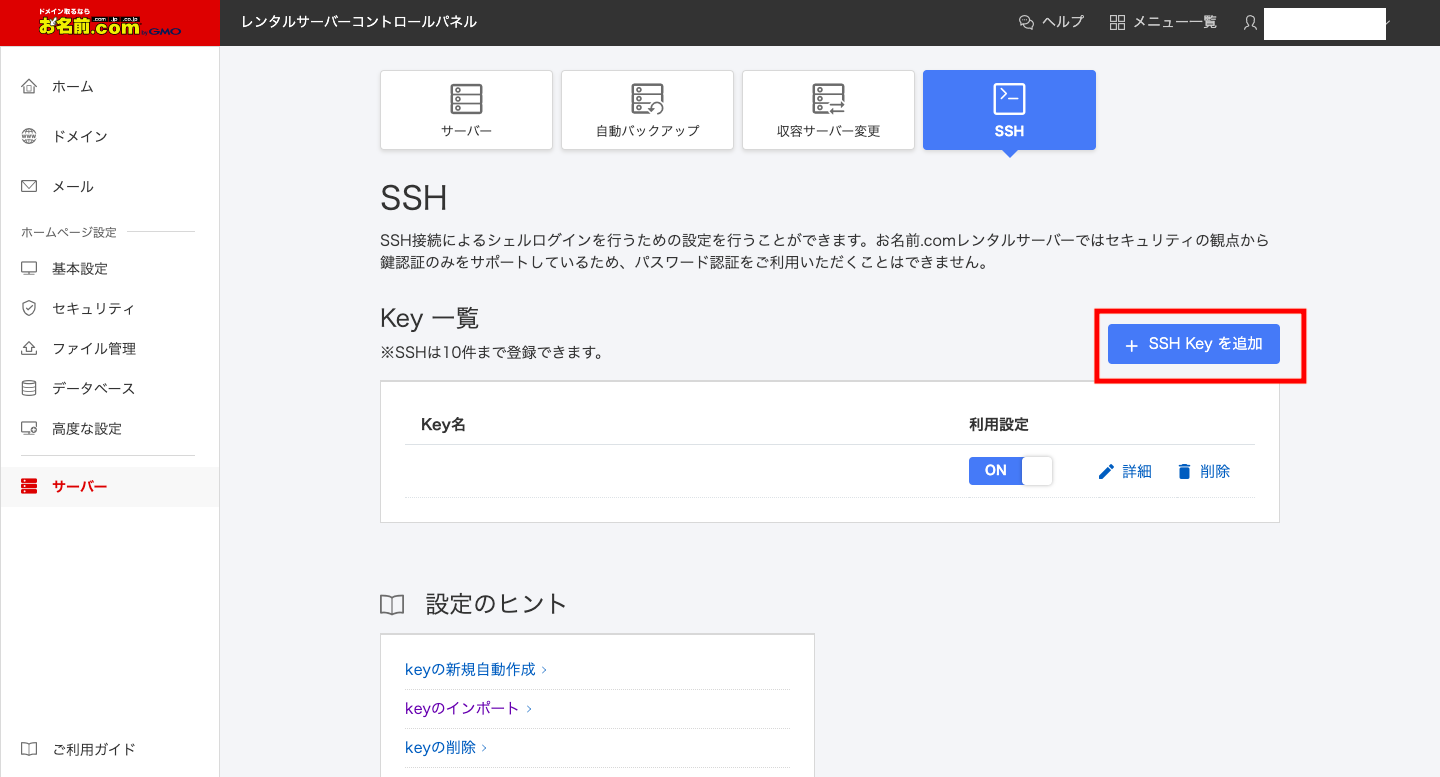Expand the keyの削除 hint
The width and height of the screenshot is (1440, 777).
(440, 747)
